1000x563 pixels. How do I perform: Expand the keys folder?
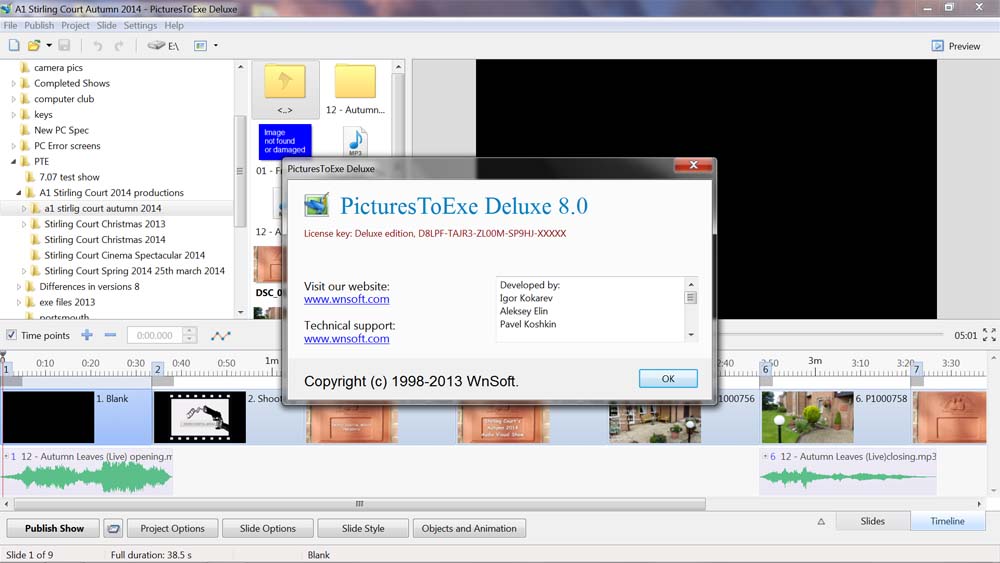coord(13,115)
